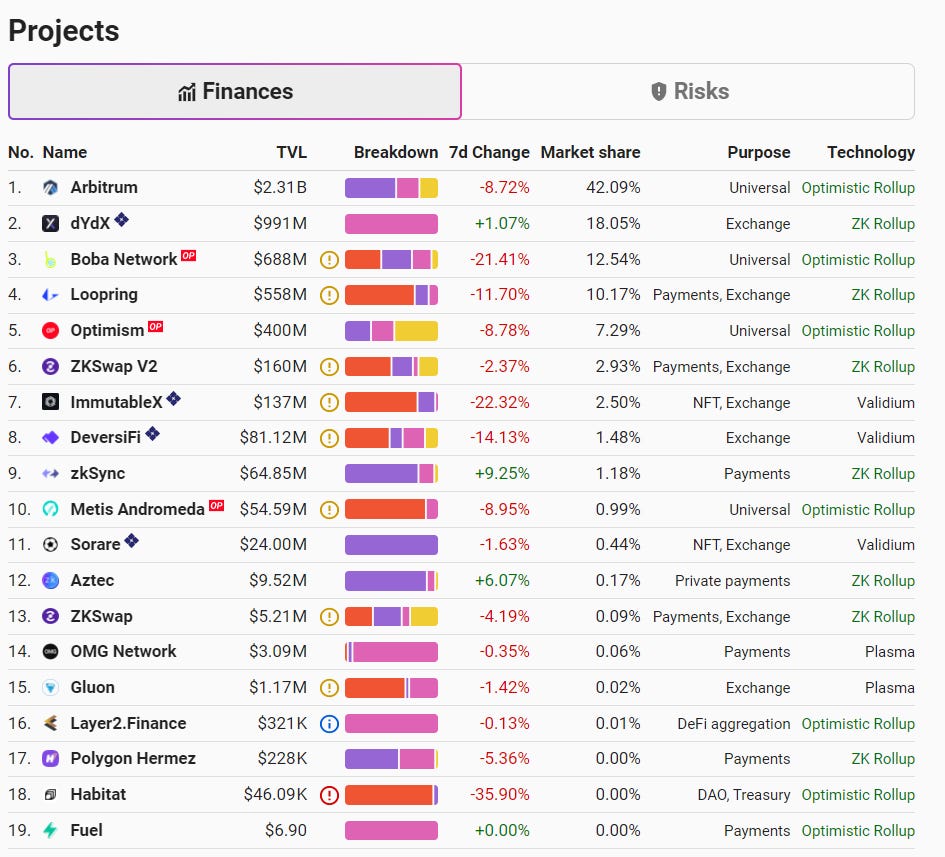
Task: Click the ImmutableX logo icon
Action: [51, 402]
